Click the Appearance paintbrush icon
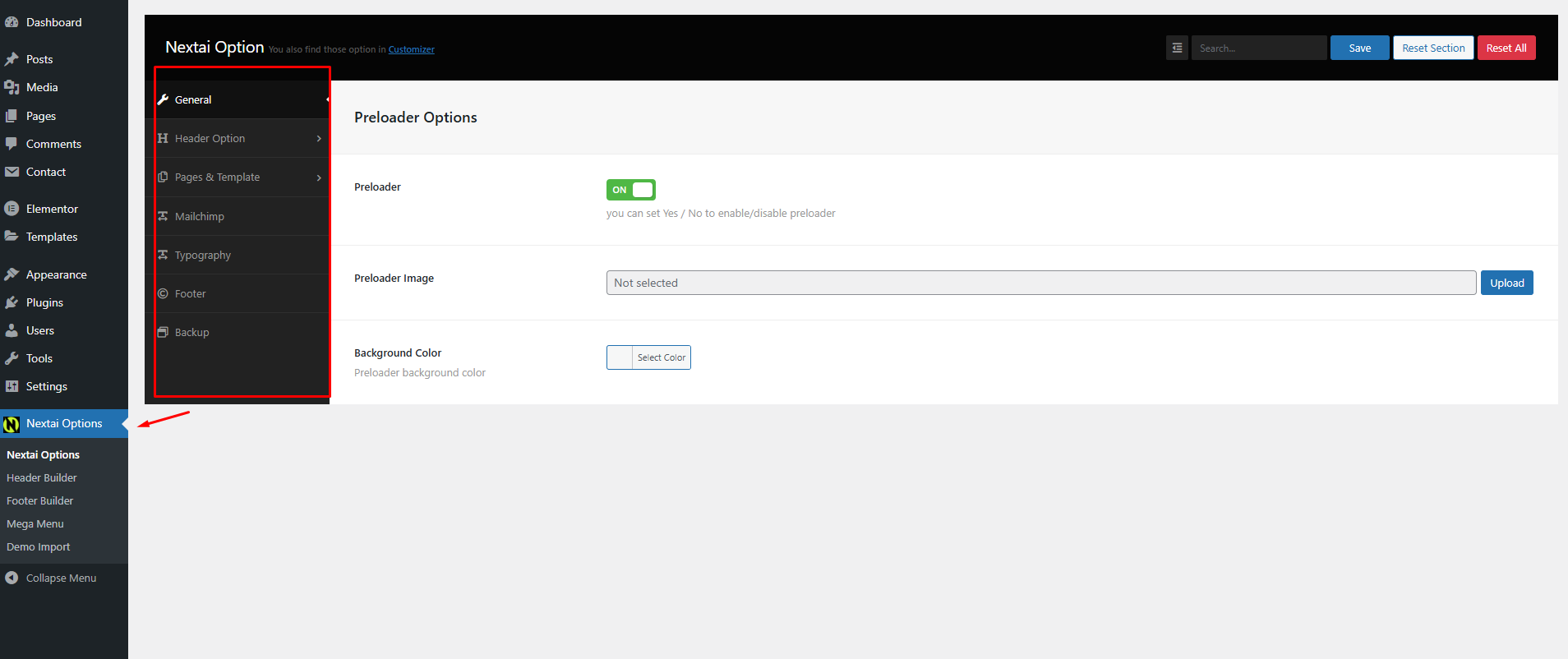This screenshot has width=1568, height=659. (x=12, y=274)
